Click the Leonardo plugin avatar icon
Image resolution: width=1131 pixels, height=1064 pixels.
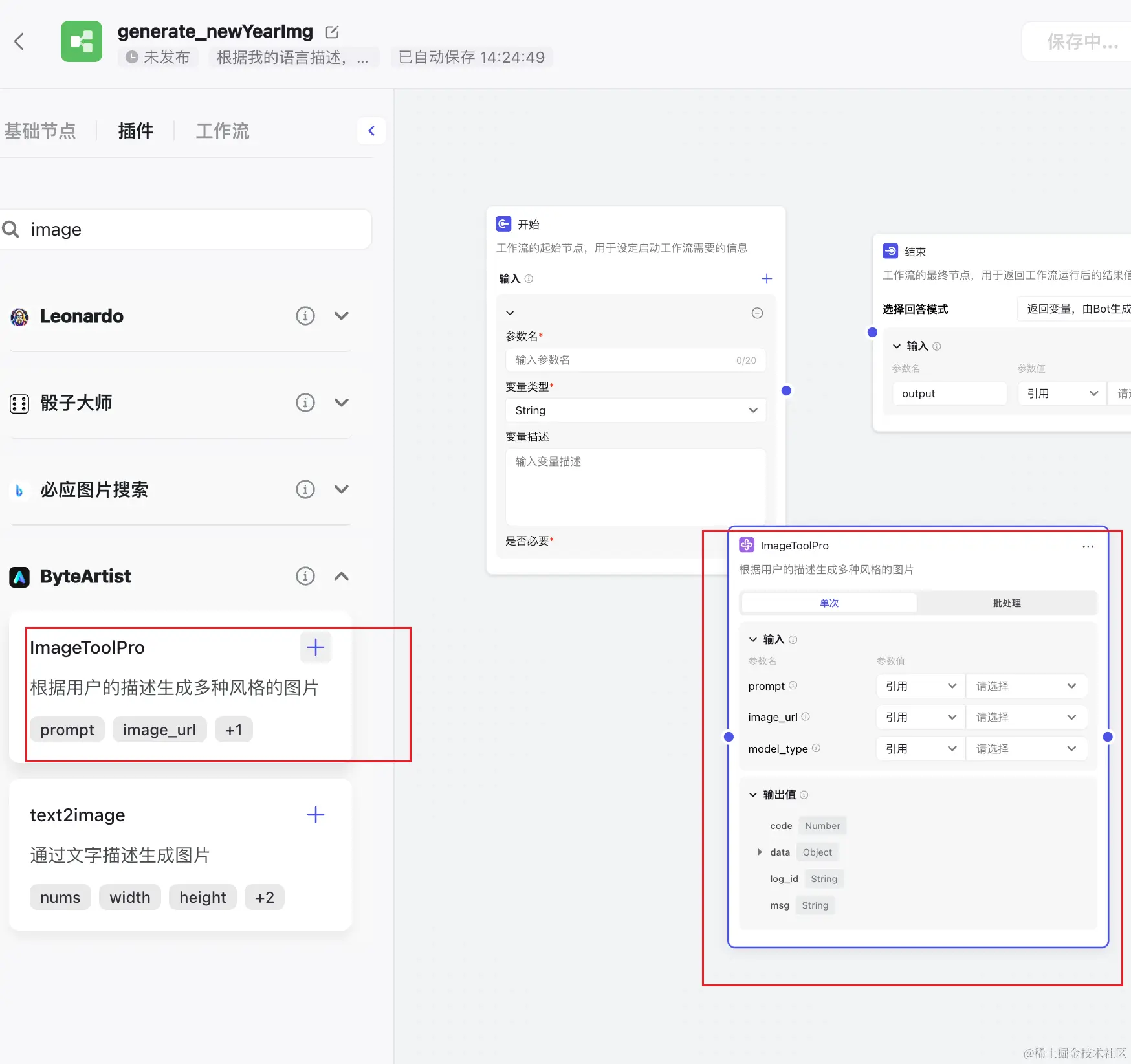point(19,317)
